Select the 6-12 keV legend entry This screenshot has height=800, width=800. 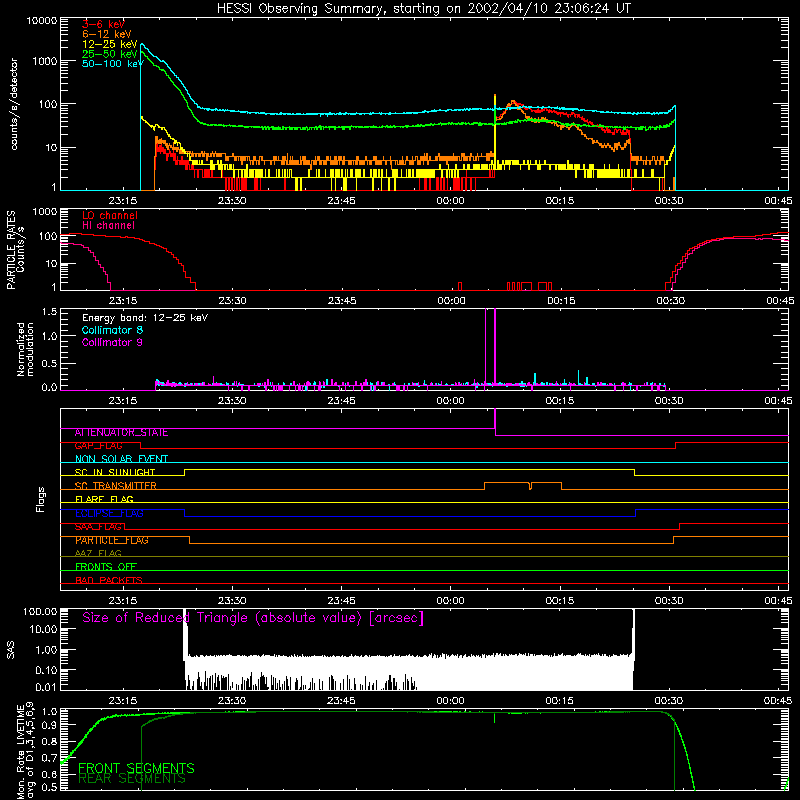click(107, 34)
